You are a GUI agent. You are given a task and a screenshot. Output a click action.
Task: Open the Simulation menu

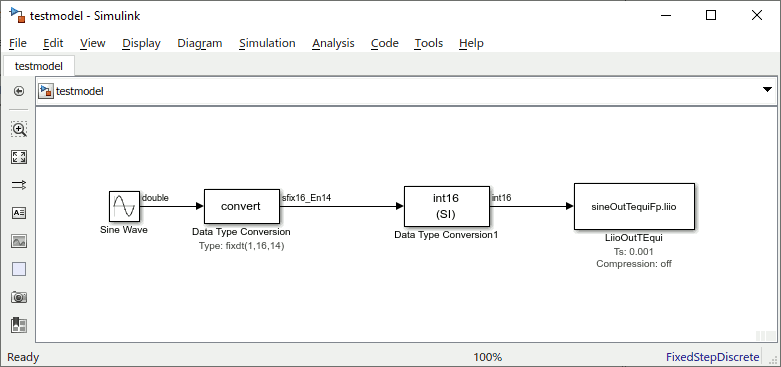point(267,43)
